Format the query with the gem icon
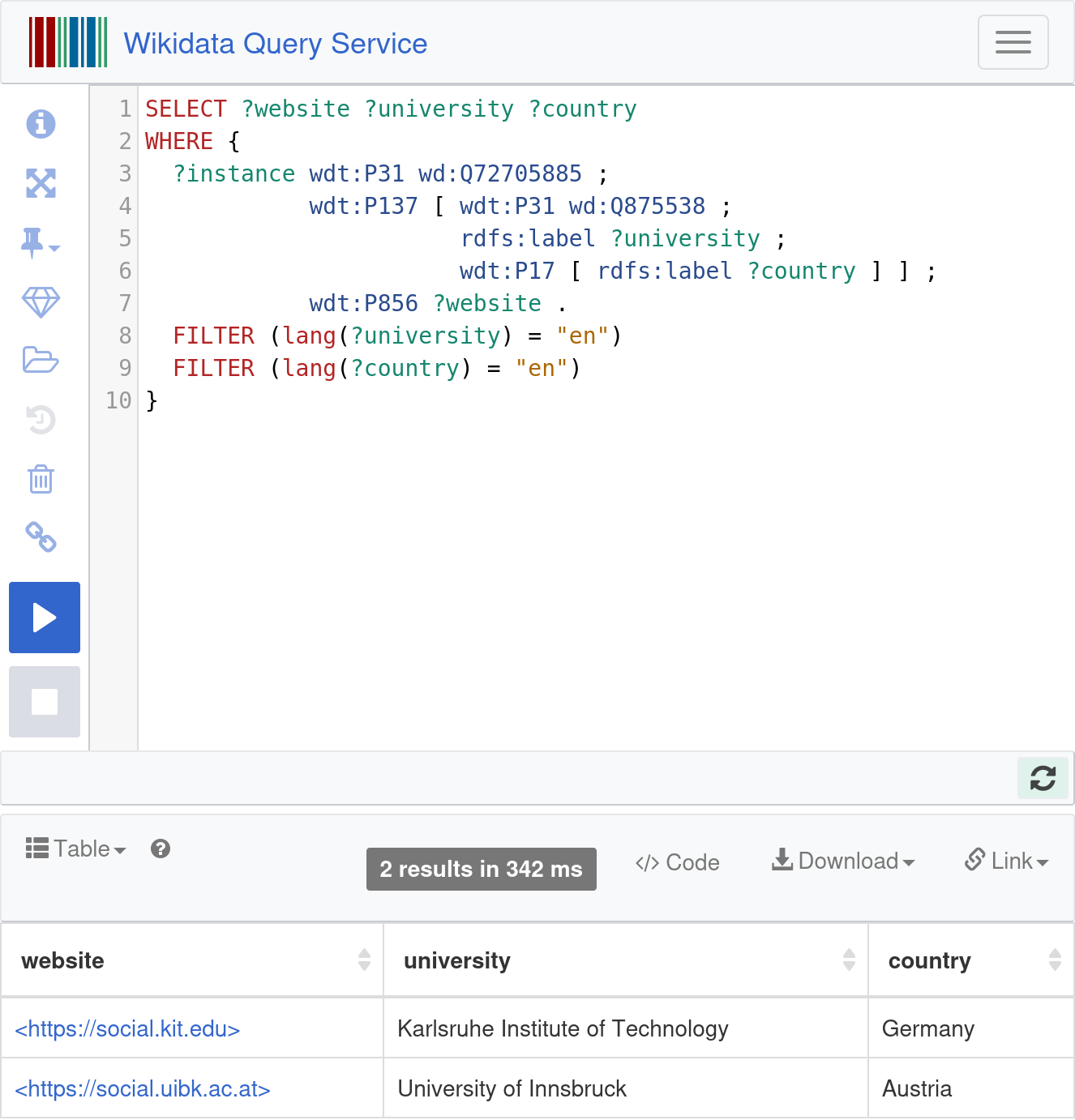 pos(41,301)
